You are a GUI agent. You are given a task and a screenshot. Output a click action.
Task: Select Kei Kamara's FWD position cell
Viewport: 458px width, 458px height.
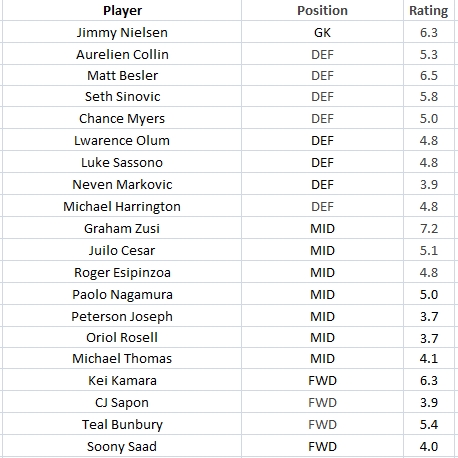click(322, 380)
